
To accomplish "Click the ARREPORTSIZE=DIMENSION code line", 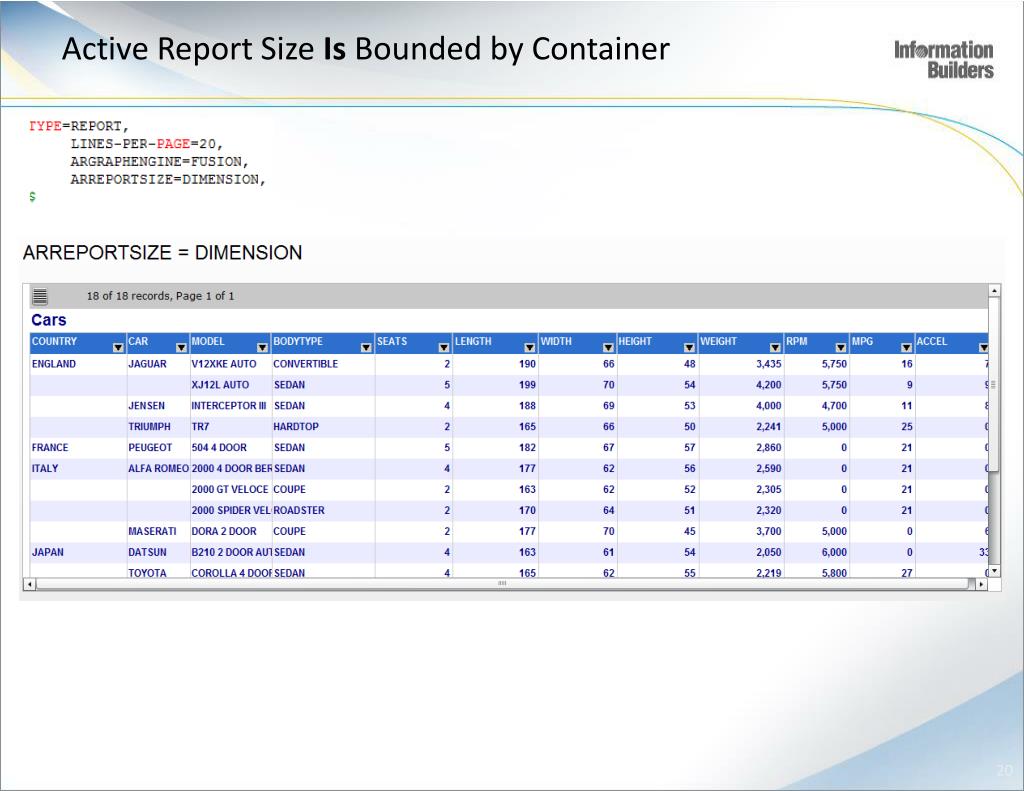I will point(168,179).
